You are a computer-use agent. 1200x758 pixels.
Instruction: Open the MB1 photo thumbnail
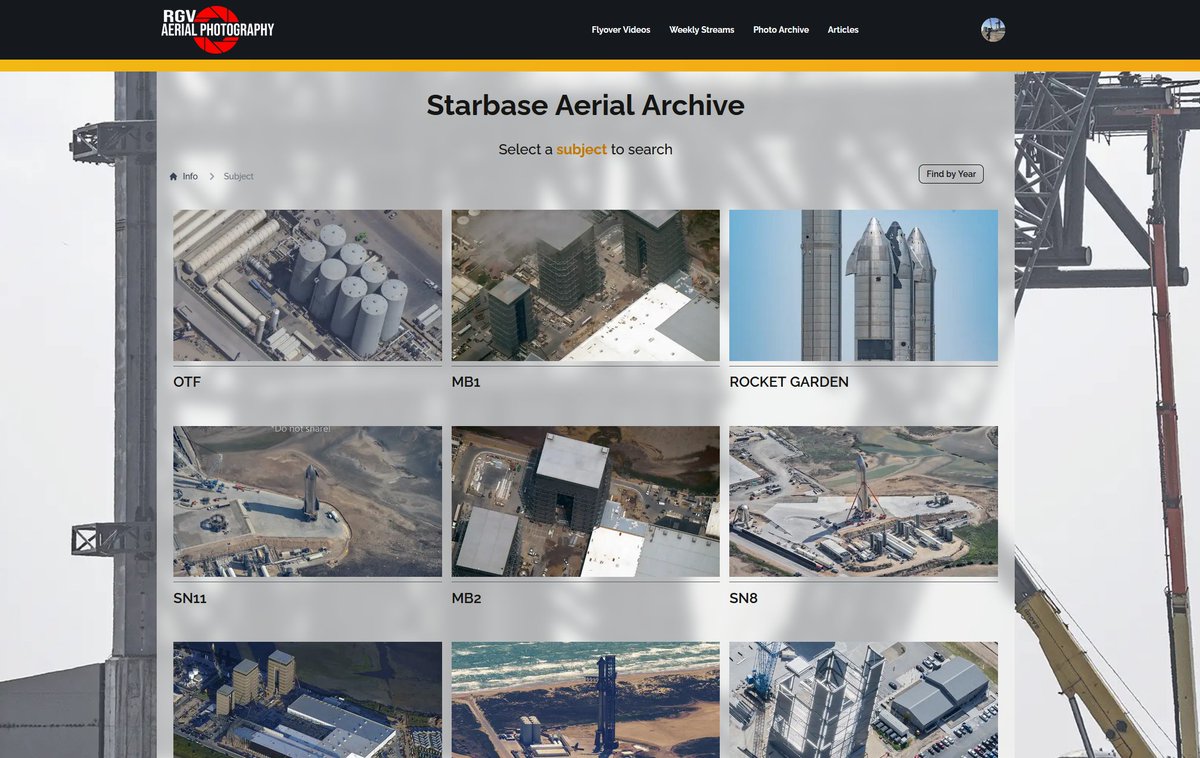pyautogui.click(x=585, y=285)
